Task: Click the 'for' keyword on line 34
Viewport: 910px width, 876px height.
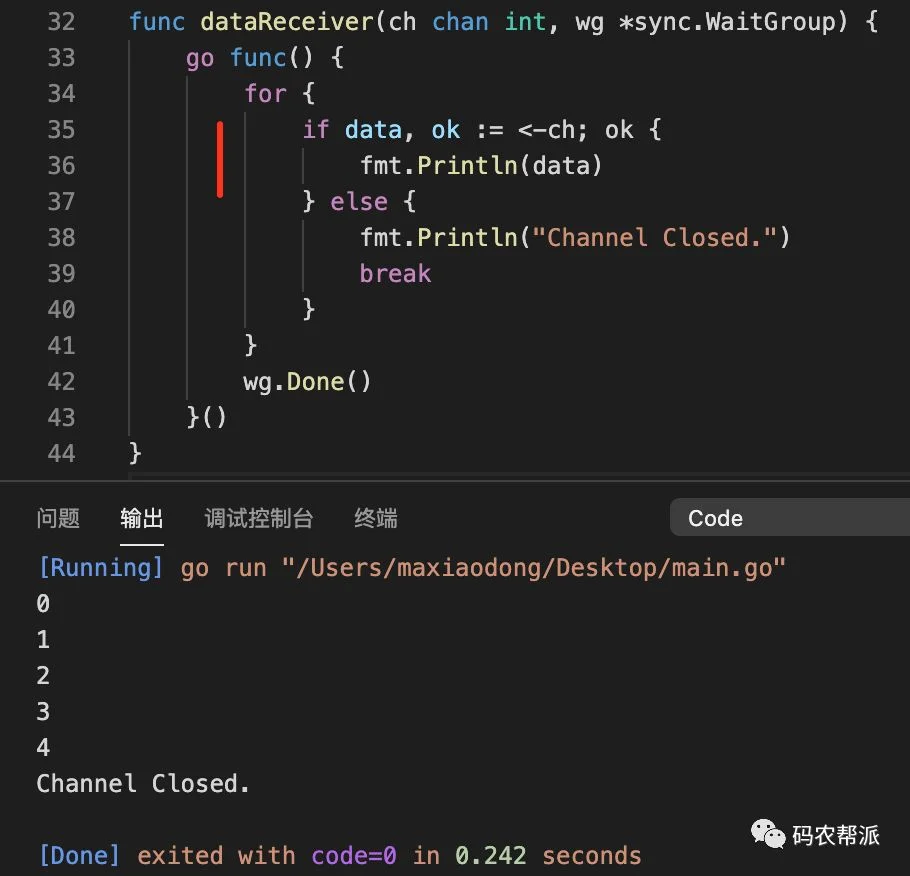Action: point(265,93)
